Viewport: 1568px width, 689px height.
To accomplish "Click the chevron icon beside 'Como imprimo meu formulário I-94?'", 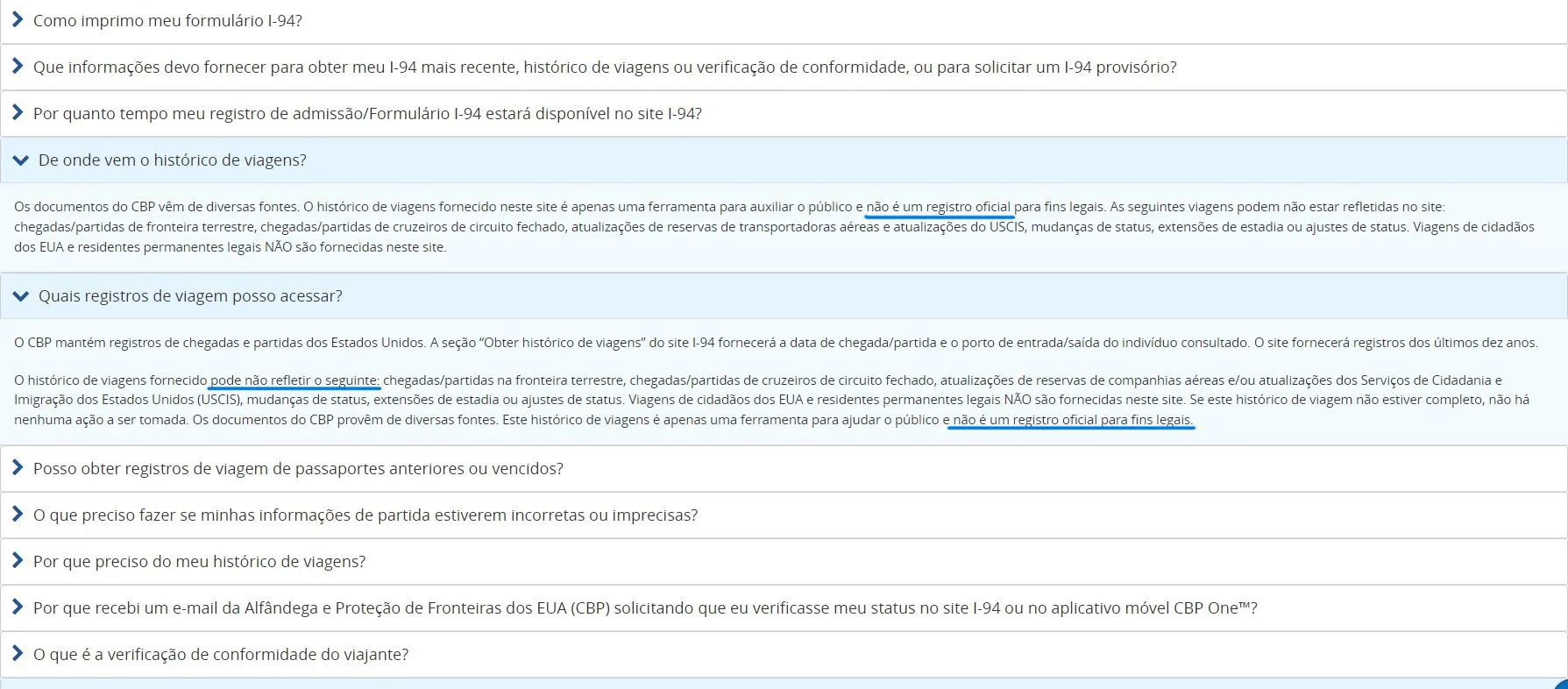I will click(x=17, y=19).
